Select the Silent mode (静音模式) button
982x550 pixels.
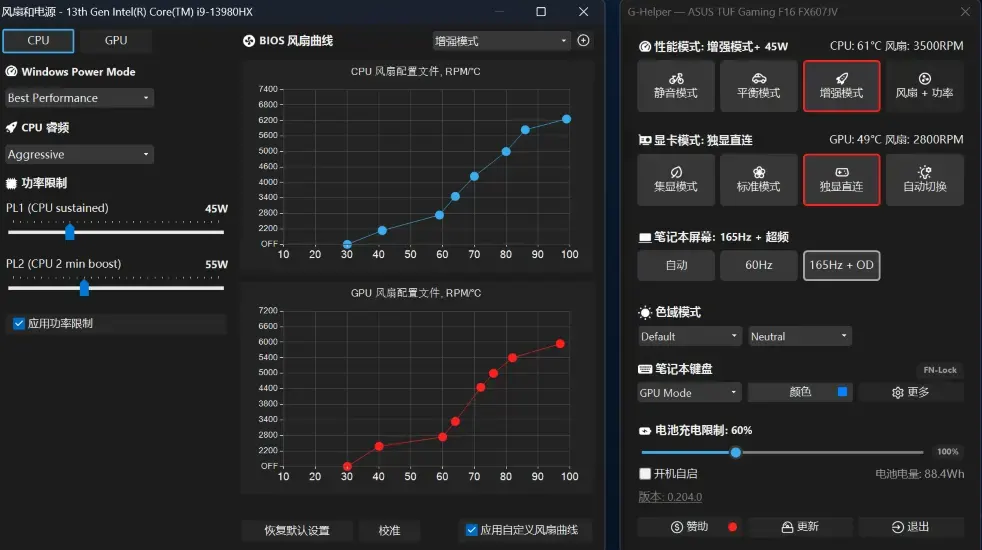tap(676, 86)
